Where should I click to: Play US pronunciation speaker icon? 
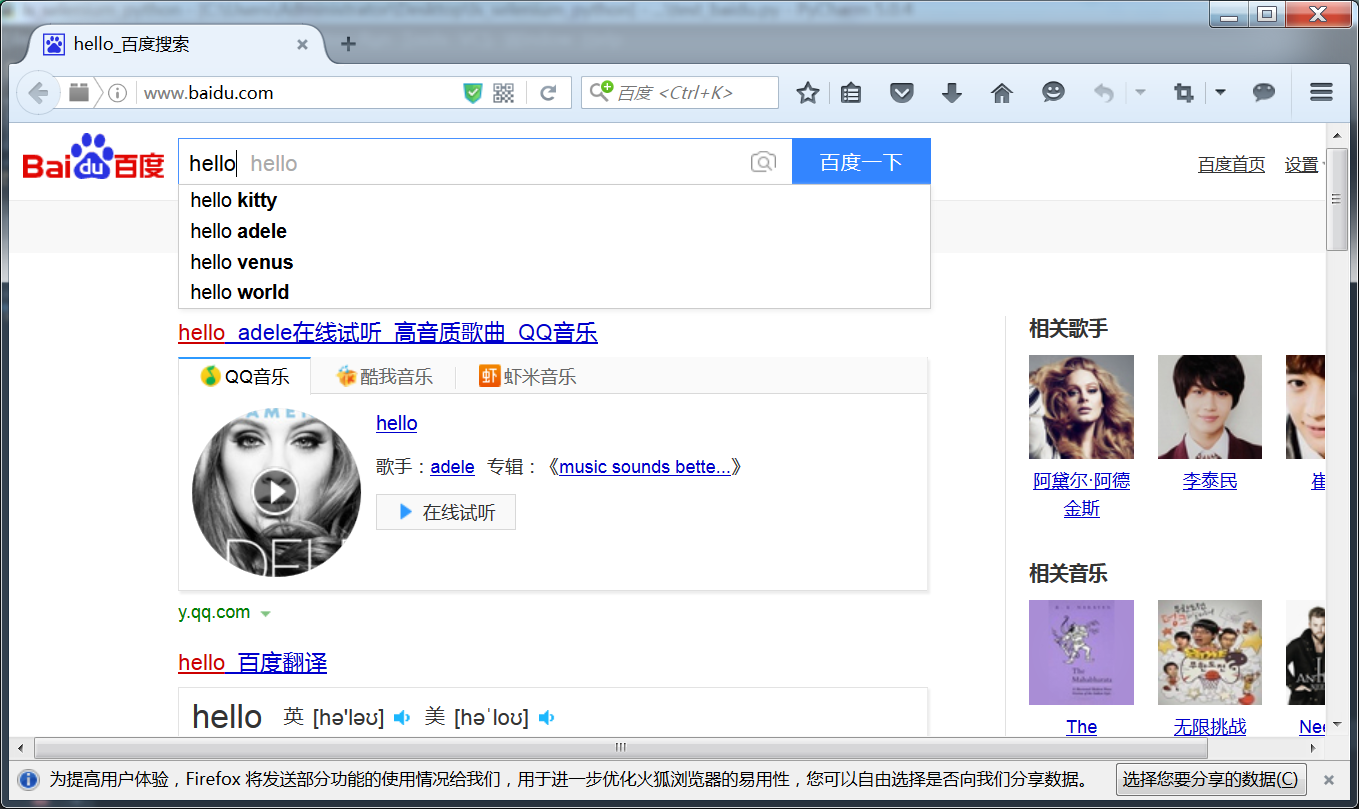546,717
